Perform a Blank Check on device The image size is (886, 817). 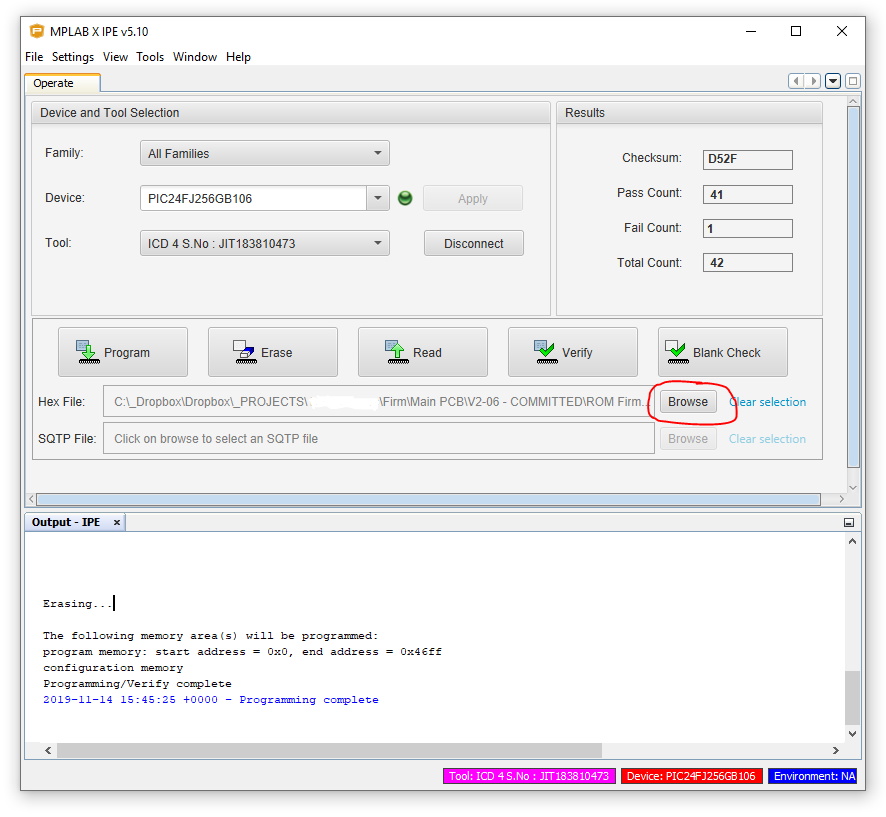[x=723, y=352]
